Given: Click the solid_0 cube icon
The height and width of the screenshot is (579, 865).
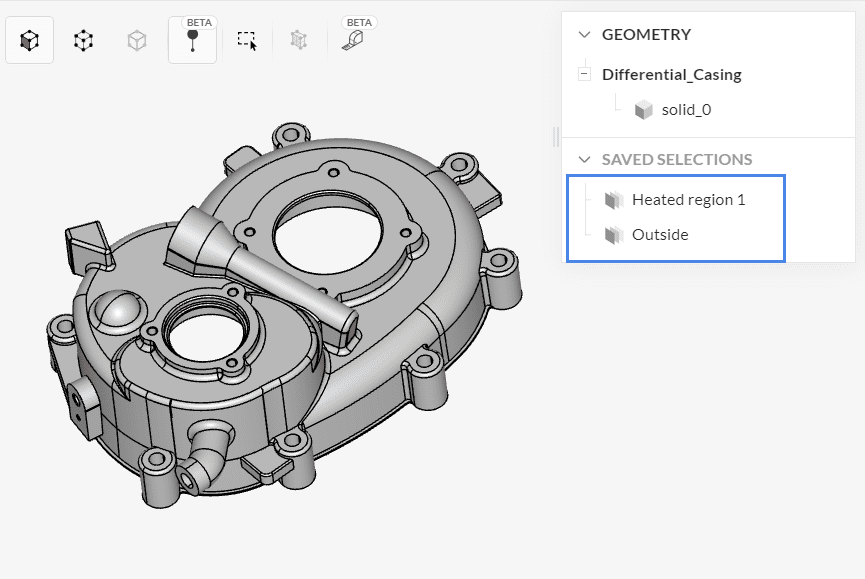Looking at the screenshot, I should [x=644, y=110].
